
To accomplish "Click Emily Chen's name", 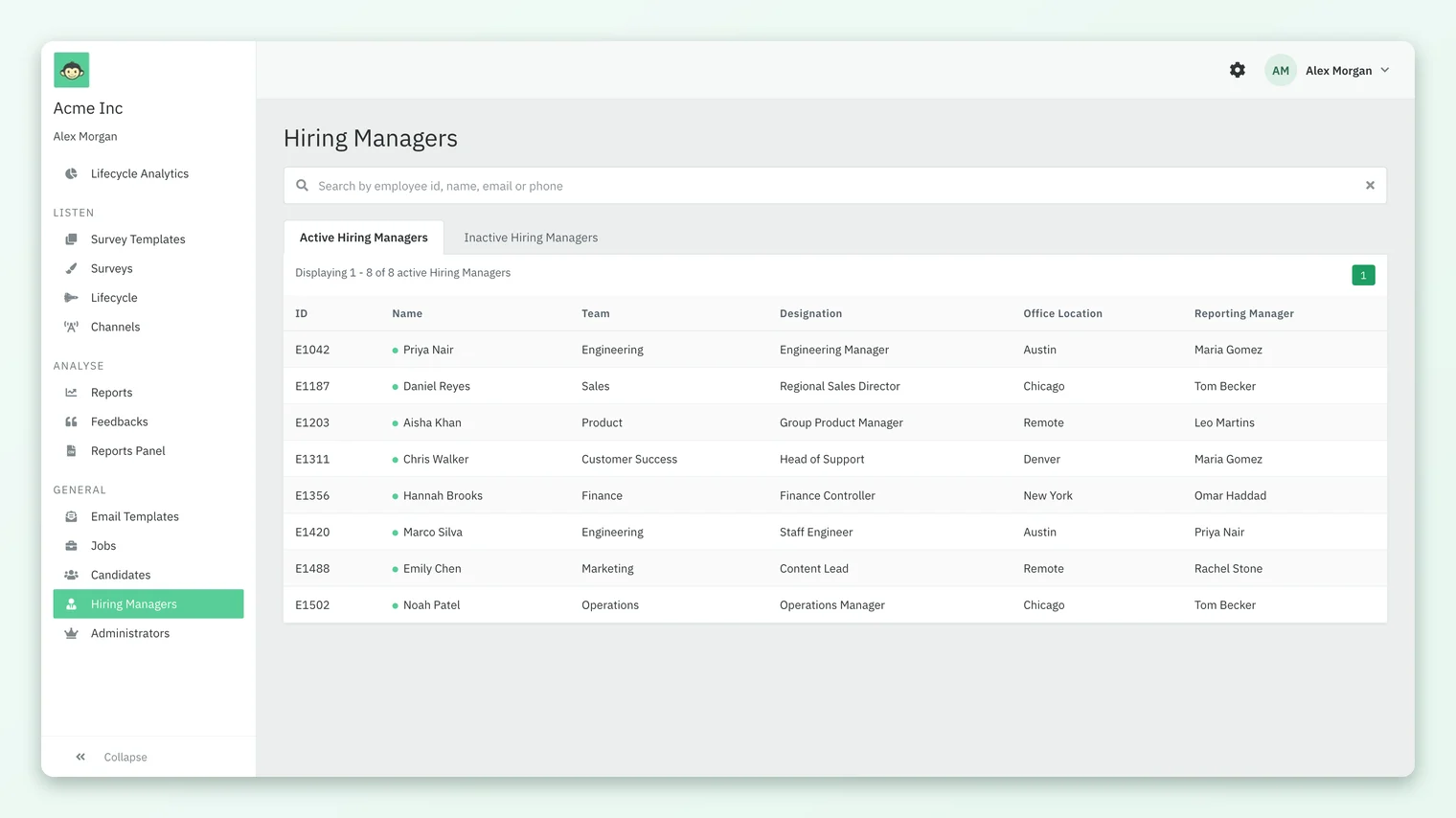I will coord(432,568).
